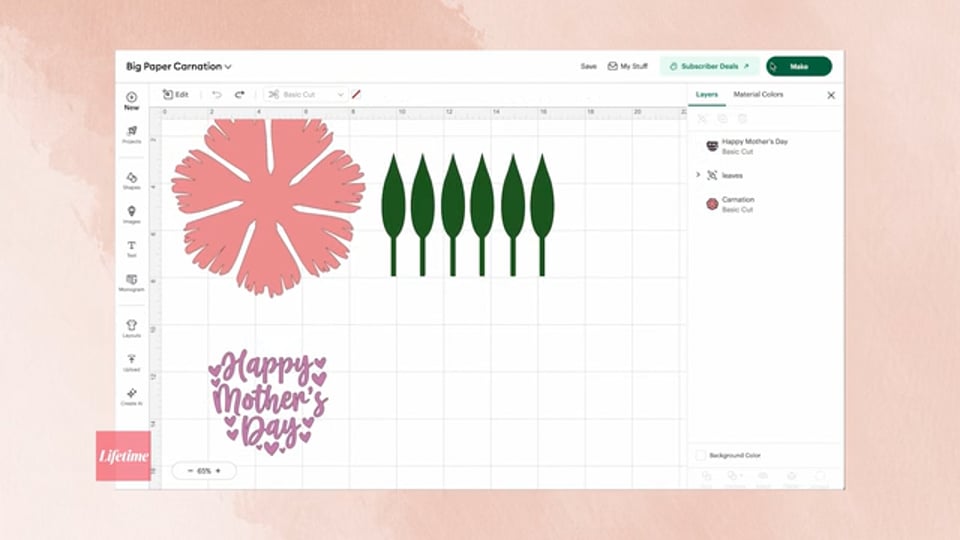
Task: Zoom in with the plus button
Action: 218,471
